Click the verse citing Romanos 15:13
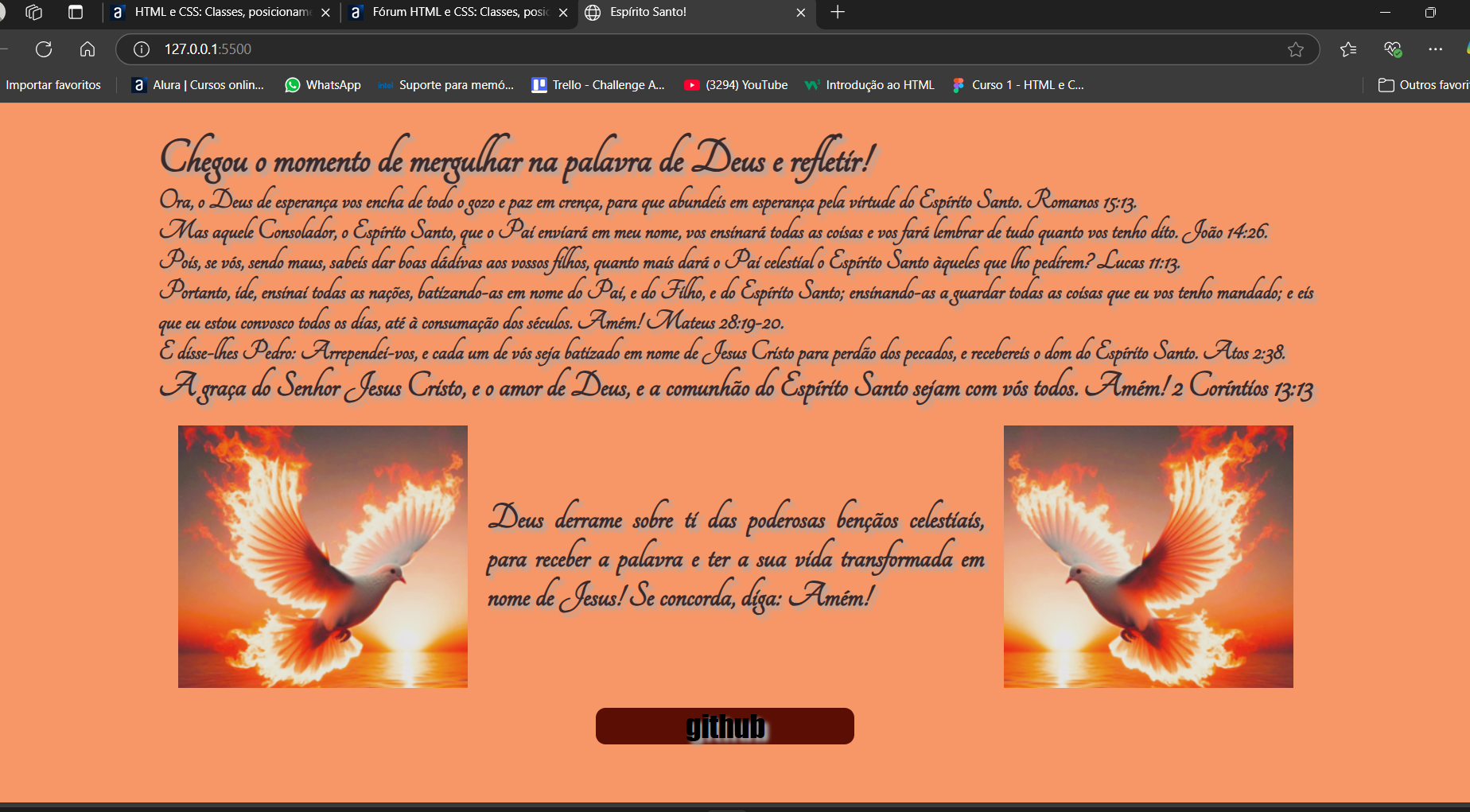Image resolution: width=1470 pixels, height=812 pixels. click(x=648, y=200)
